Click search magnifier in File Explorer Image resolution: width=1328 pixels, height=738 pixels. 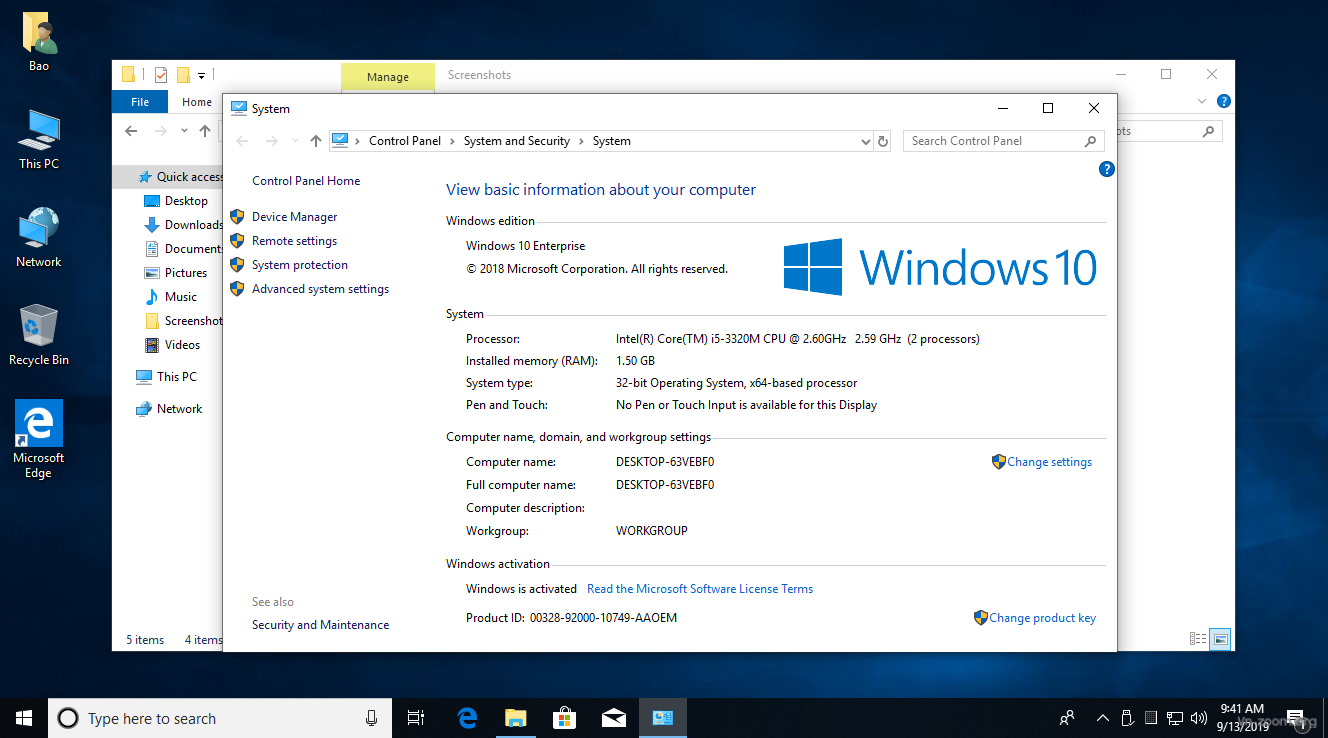[x=1208, y=131]
